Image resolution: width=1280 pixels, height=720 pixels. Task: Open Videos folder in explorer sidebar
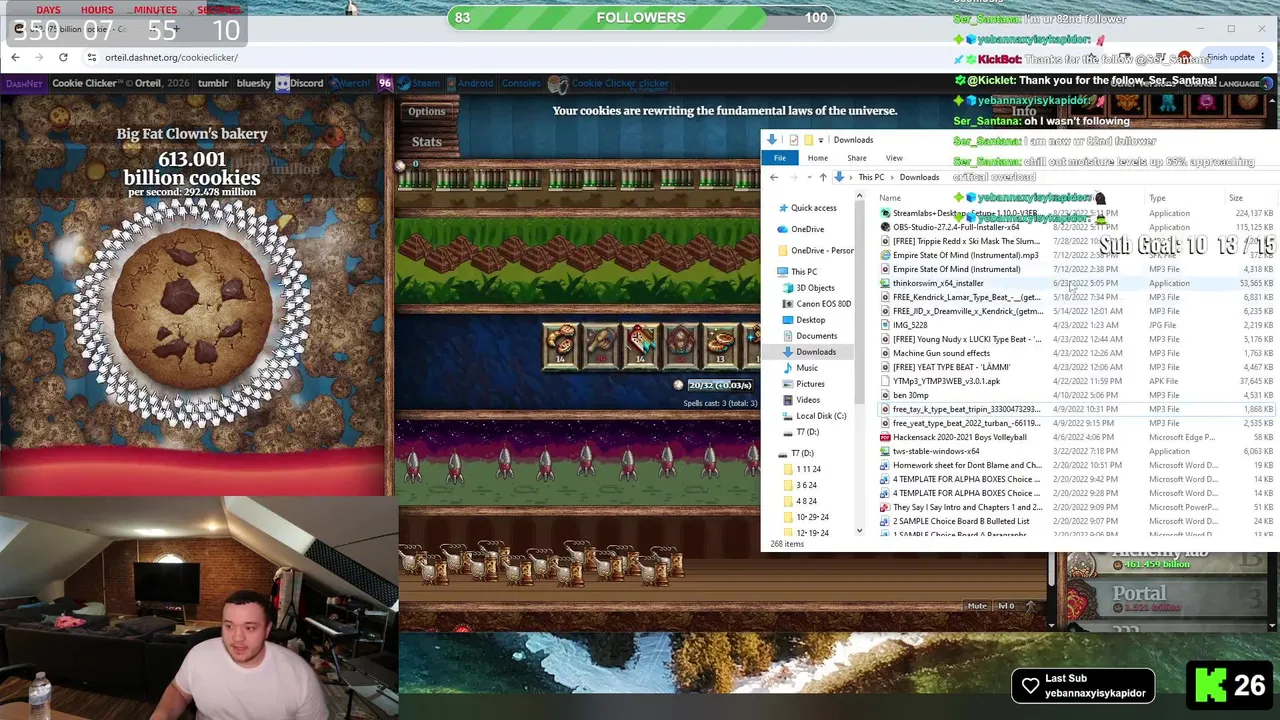tap(808, 400)
